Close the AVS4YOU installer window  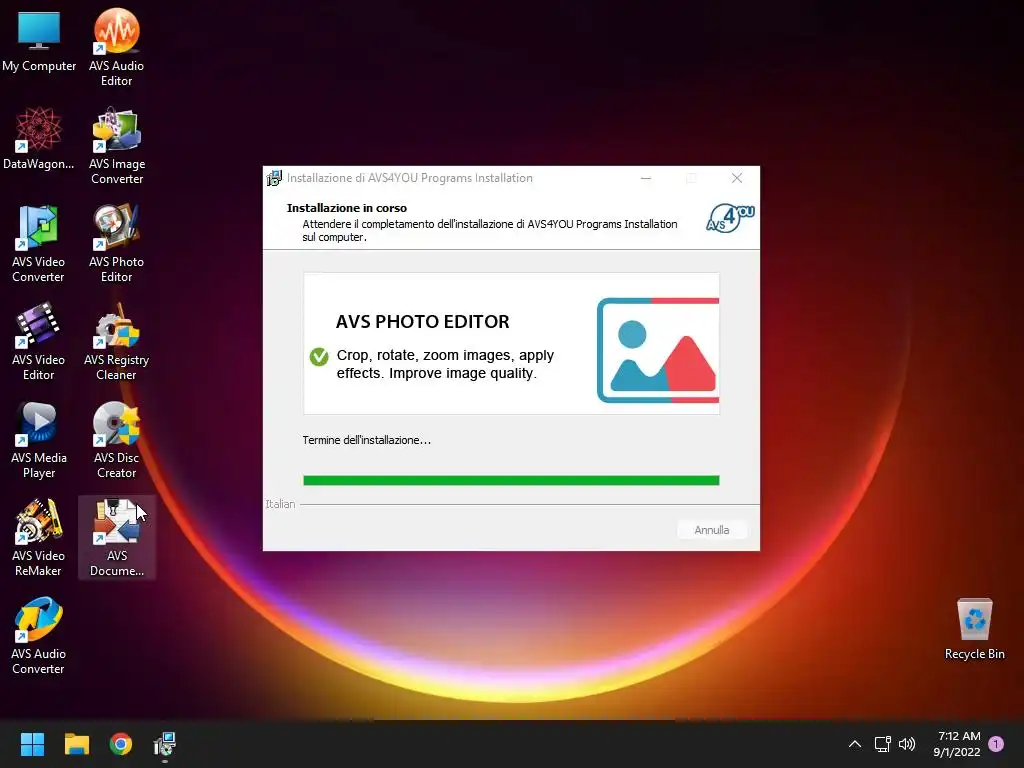point(737,178)
